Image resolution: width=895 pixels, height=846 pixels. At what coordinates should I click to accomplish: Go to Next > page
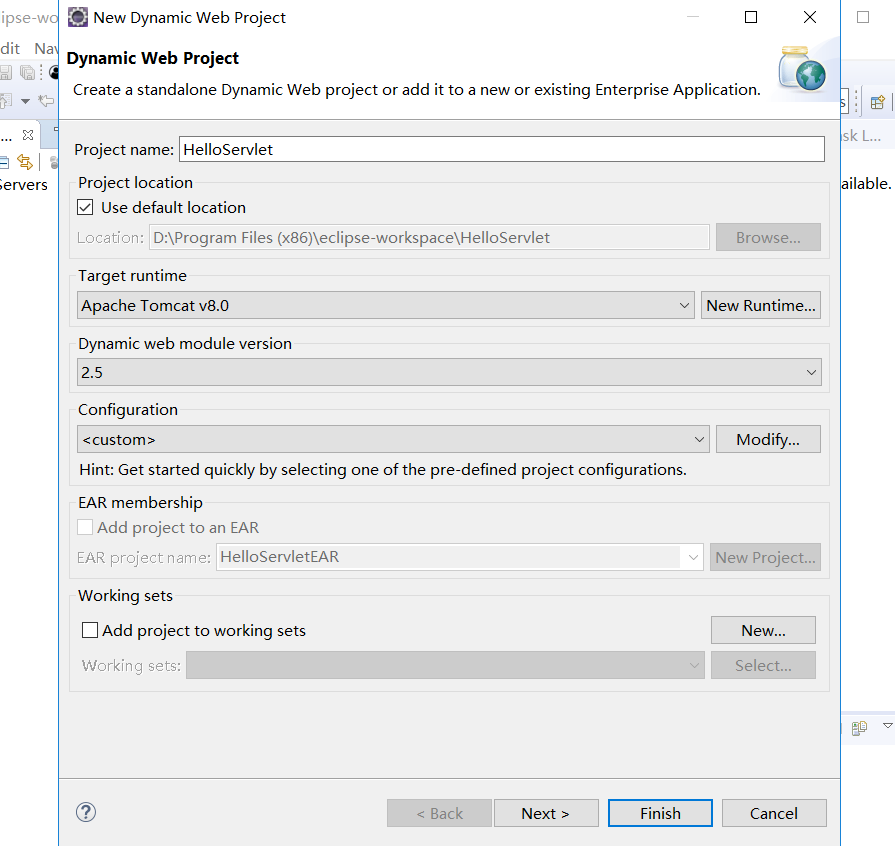pyautogui.click(x=546, y=813)
